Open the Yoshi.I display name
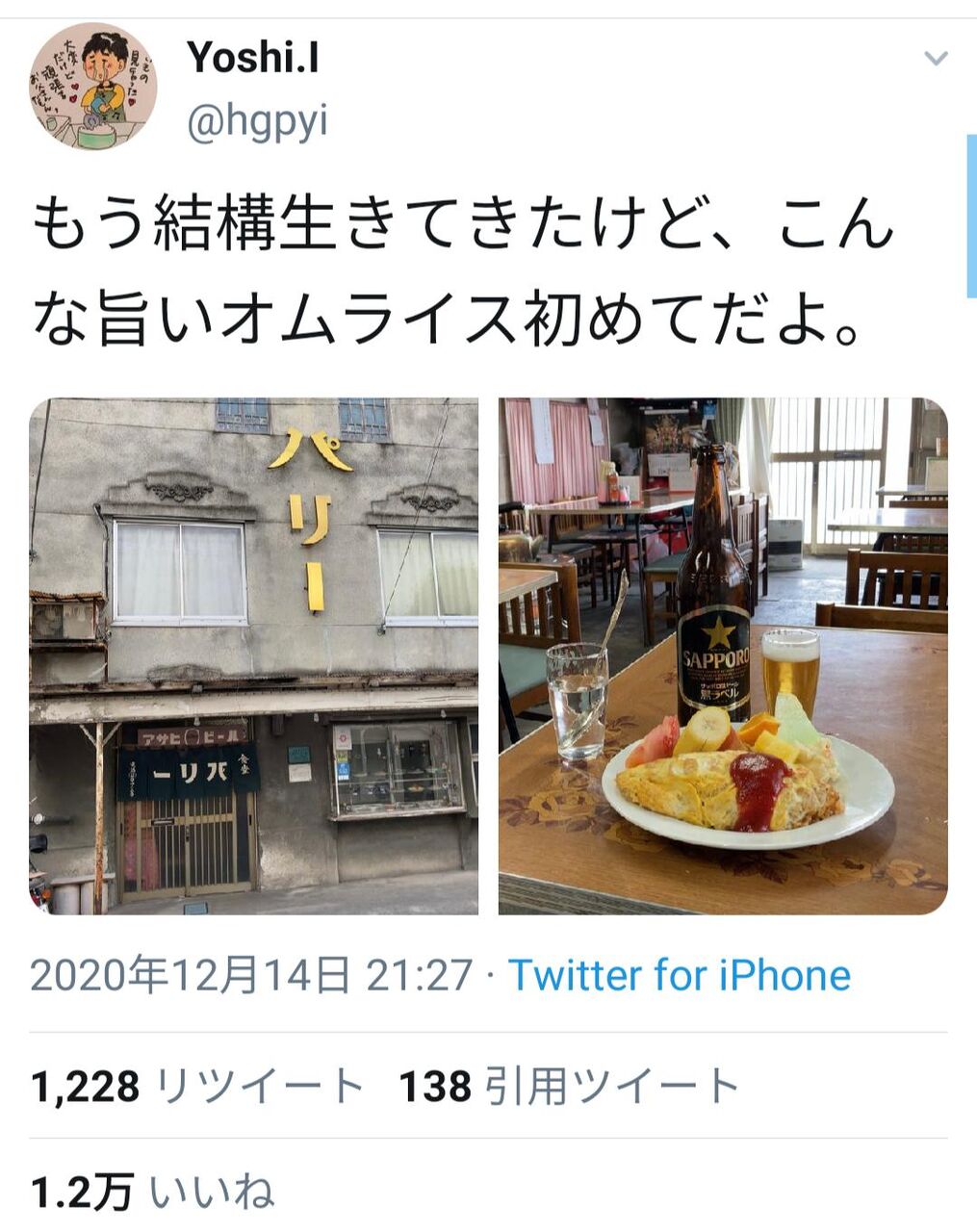The height and width of the screenshot is (1232, 977). pos(253,57)
